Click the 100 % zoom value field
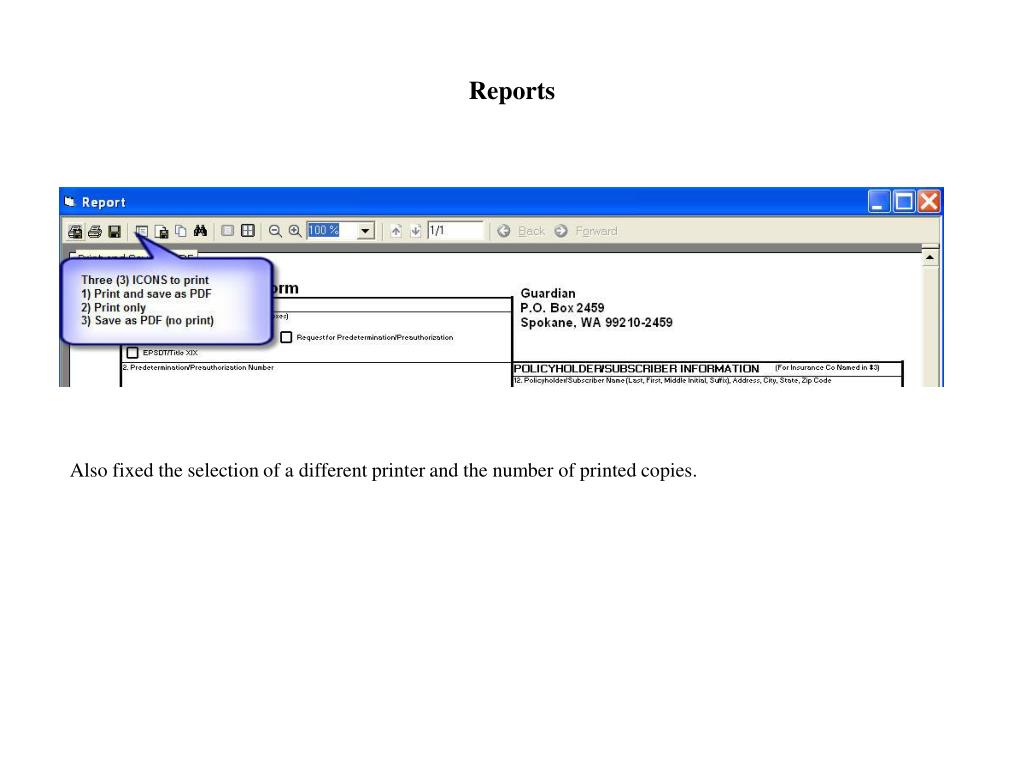The width and height of the screenshot is (1024, 768). [x=332, y=231]
